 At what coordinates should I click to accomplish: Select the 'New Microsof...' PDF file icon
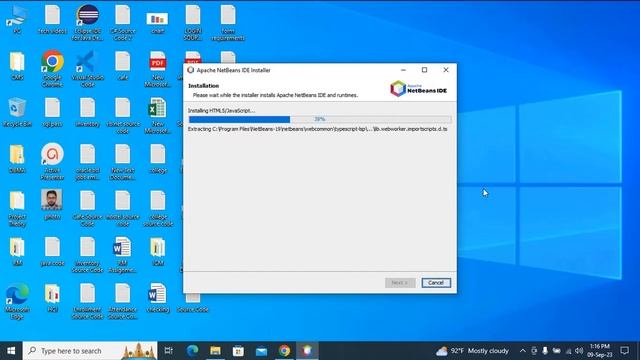158,69
